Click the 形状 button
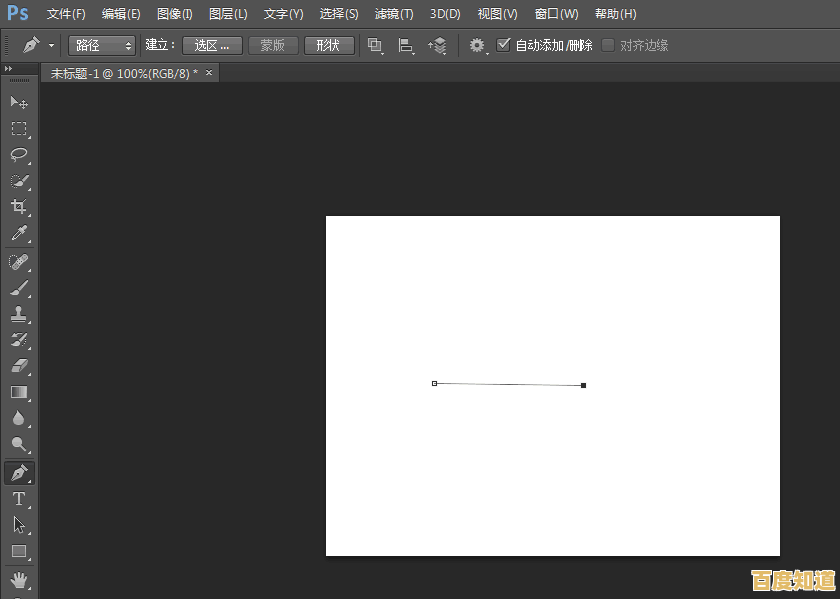This screenshot has width=840, height=599. 329,45
